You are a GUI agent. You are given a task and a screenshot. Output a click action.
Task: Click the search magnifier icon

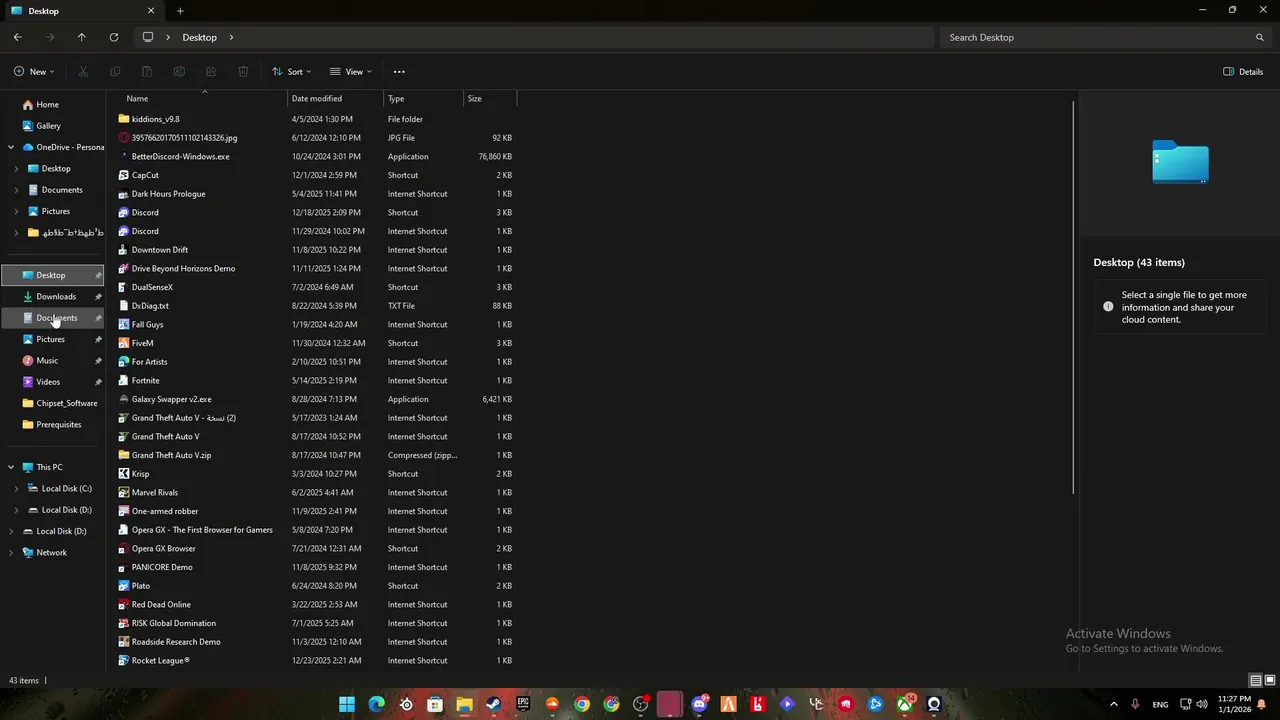pos(1260,37)
